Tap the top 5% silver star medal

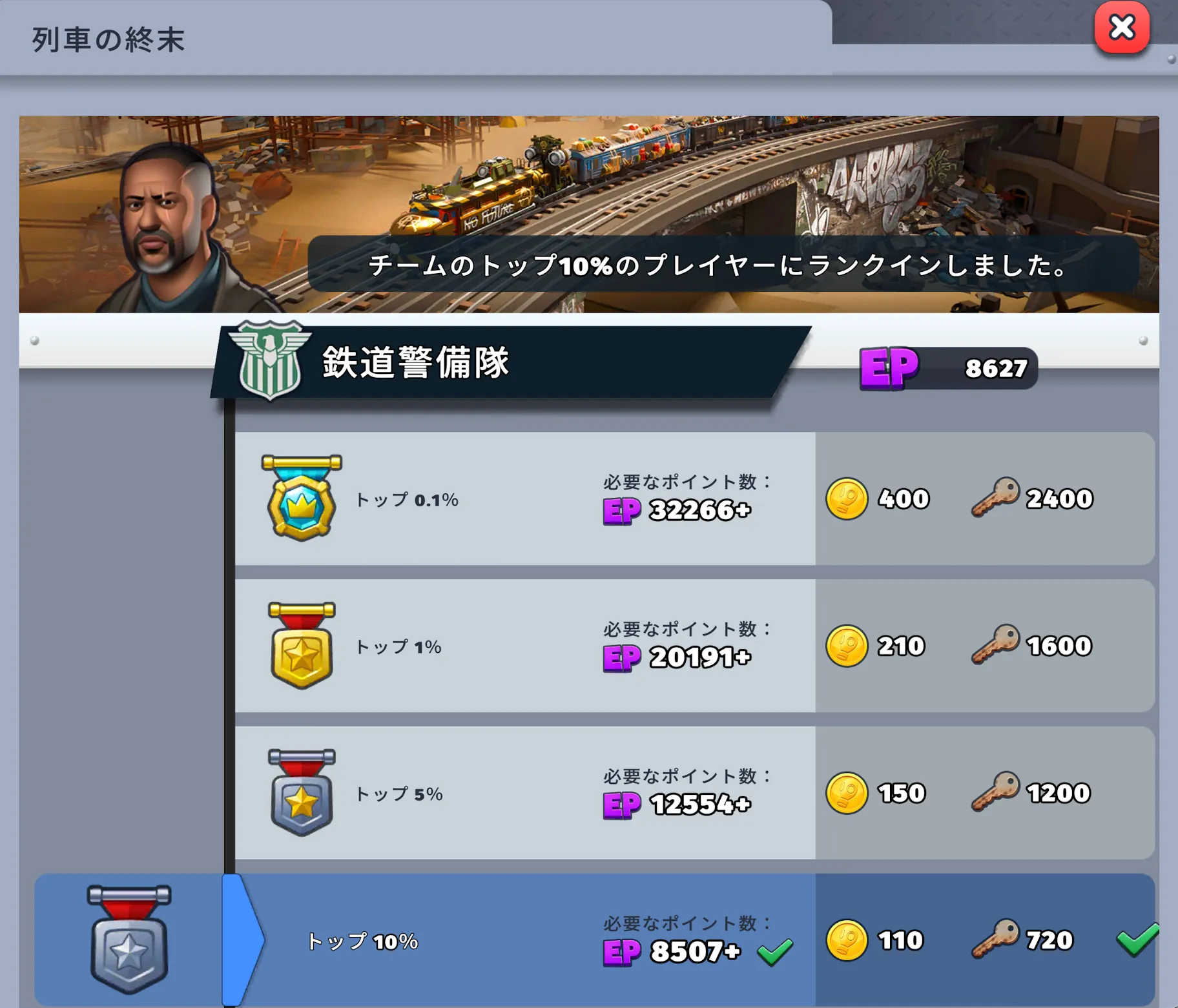click(x=302, y=792)
